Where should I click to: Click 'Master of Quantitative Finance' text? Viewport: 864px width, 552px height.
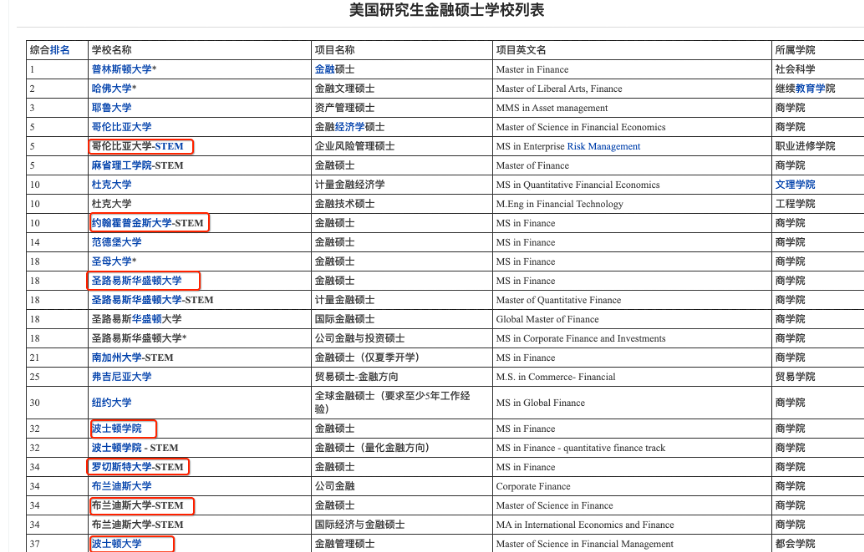tap(558, 300)
